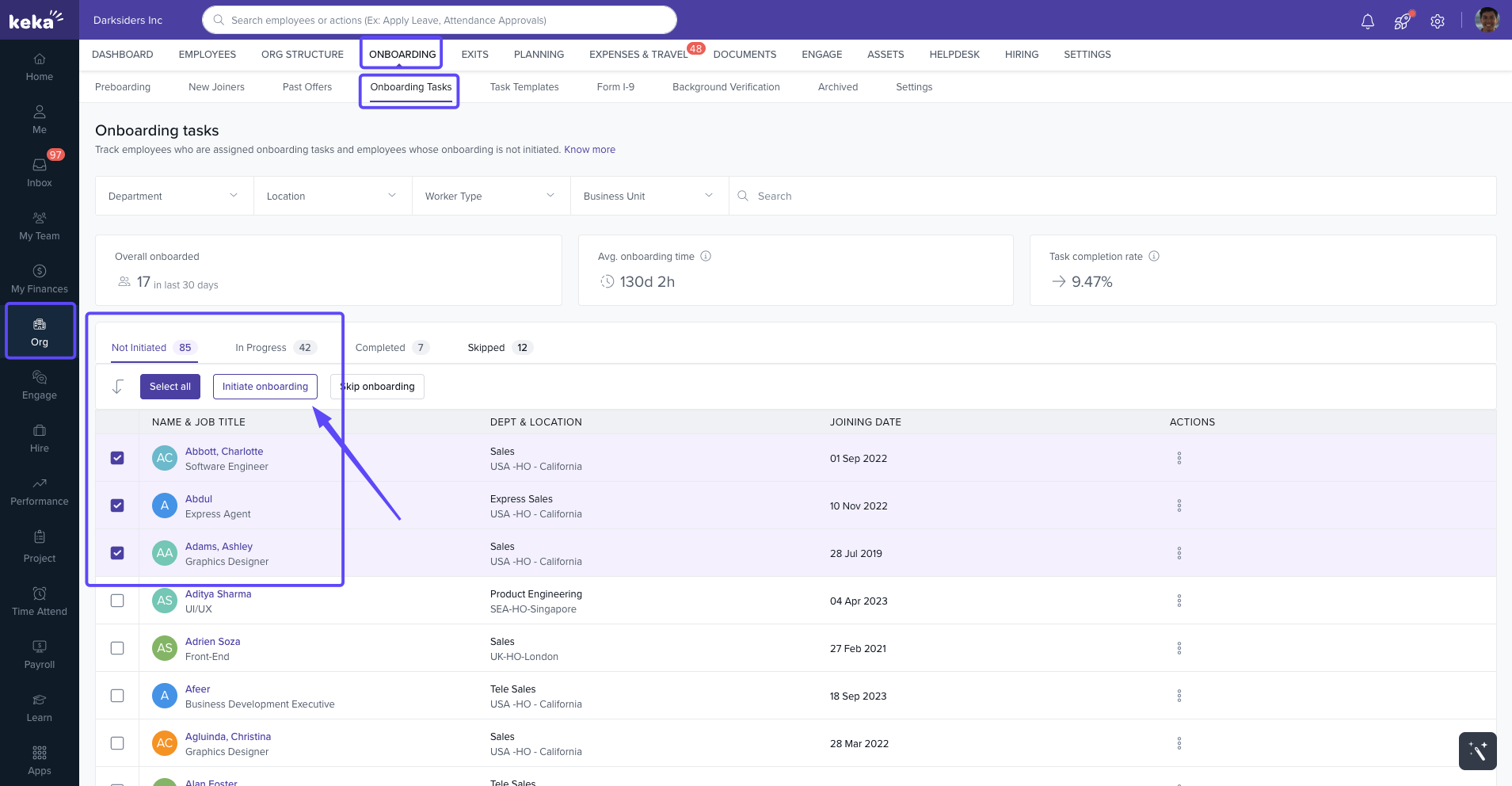
Task: Follow the Know more link
Action: click(x=589, y=150)
